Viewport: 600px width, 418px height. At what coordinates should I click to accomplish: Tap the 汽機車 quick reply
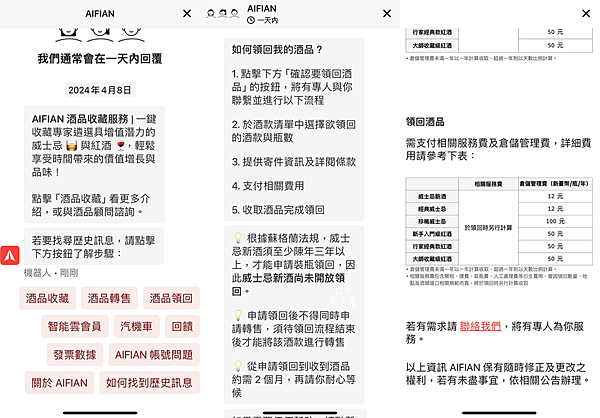coord(137,326)
